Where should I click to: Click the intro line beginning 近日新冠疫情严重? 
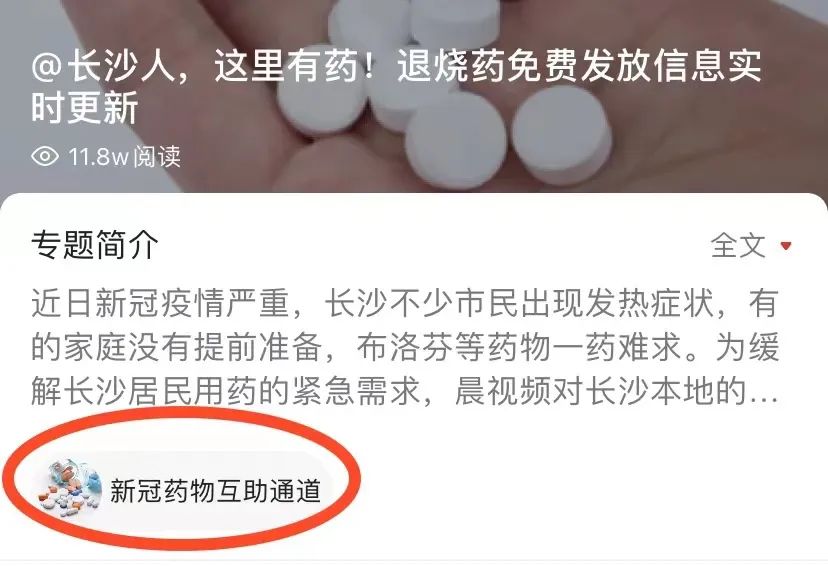(x=404, y=304)
